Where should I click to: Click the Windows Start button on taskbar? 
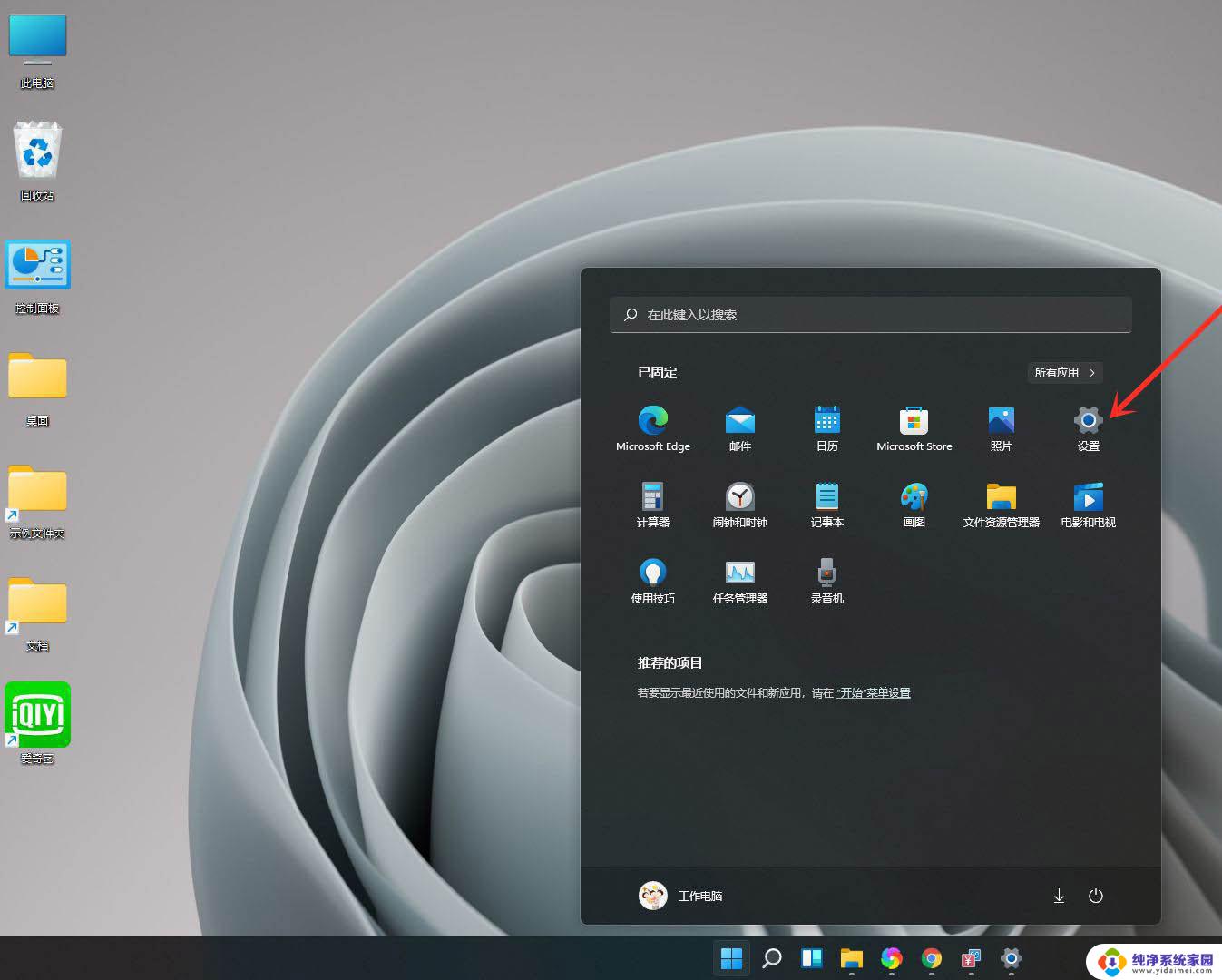tap(731, 958)
